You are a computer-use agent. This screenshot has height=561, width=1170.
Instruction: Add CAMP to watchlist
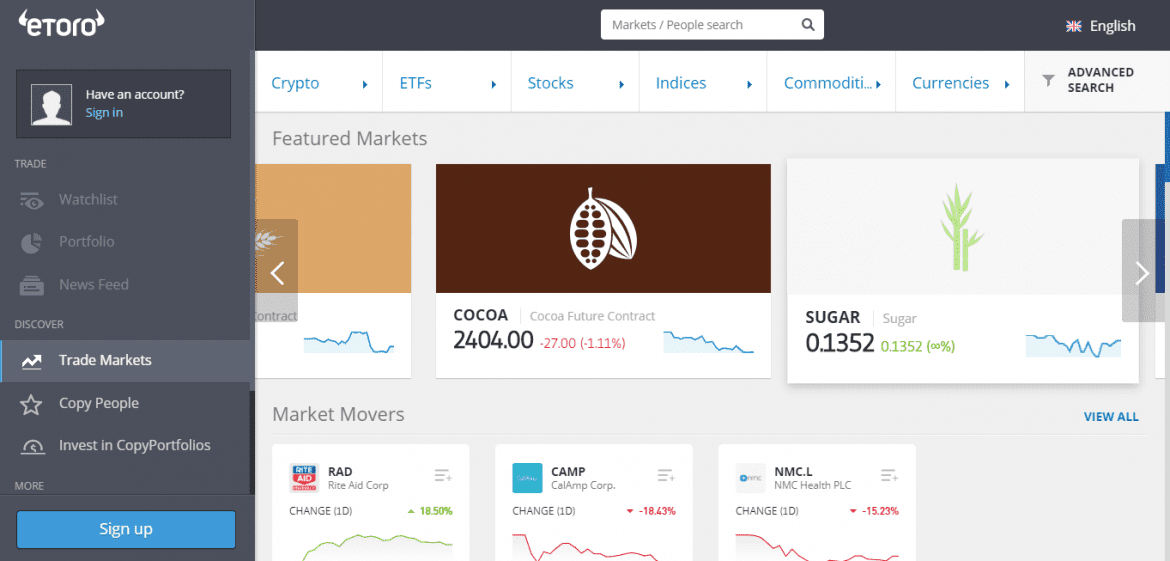[666, 475]
